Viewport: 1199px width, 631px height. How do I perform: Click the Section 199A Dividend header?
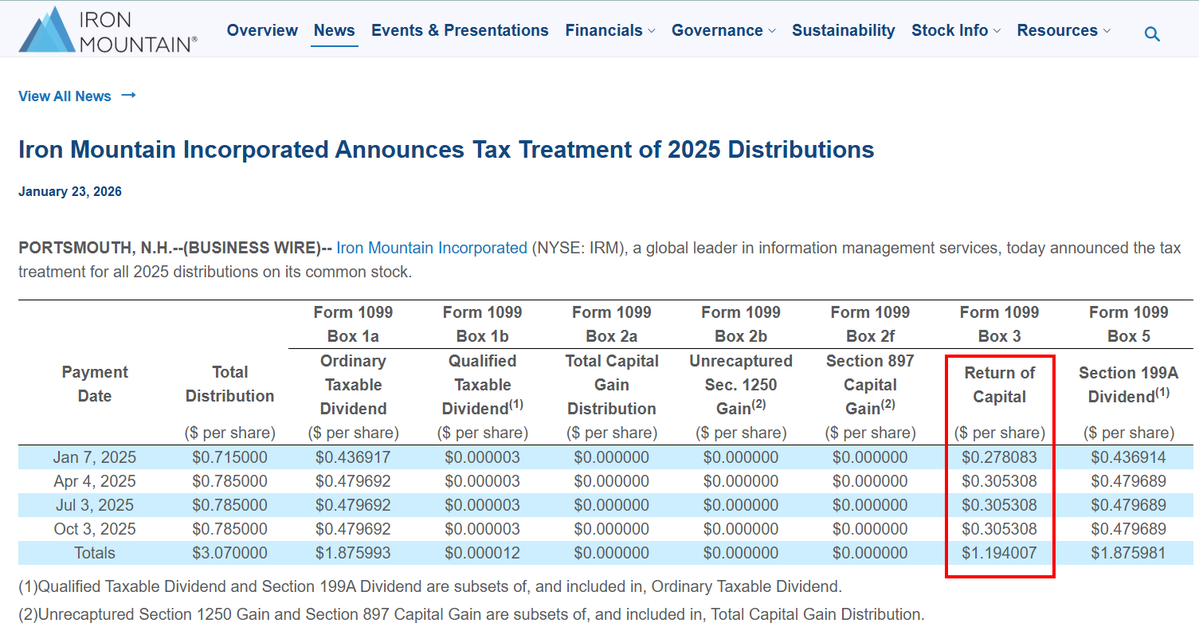pos(1129,385)
